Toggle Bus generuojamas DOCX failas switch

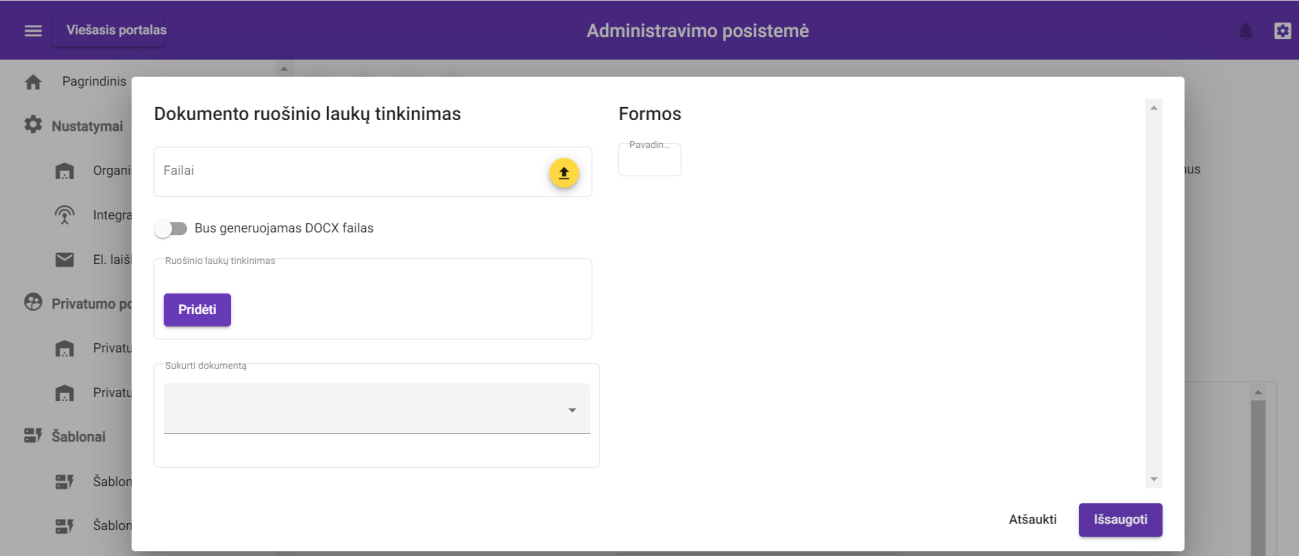pyautogui.click(x=171, y=229)
